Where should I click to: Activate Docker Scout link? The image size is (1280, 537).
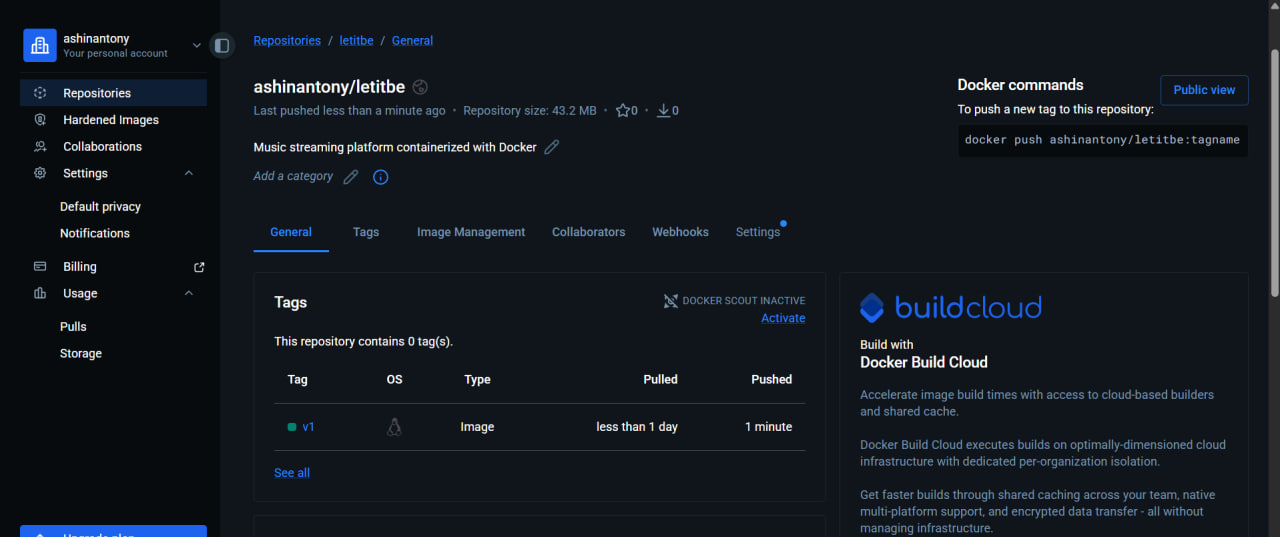click(x=783, y=318)
